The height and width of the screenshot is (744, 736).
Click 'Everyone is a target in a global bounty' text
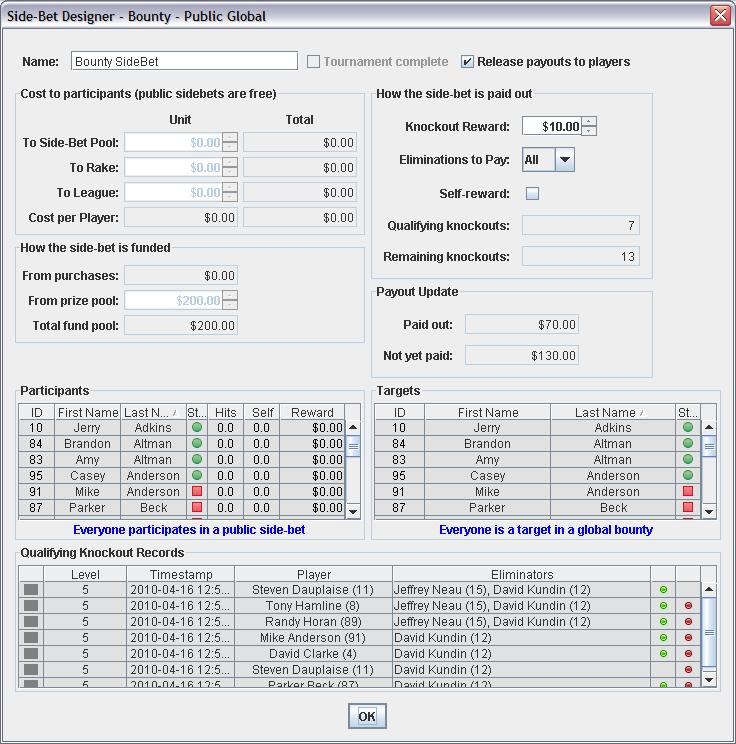pyautogui.click(x=546, y=530)
